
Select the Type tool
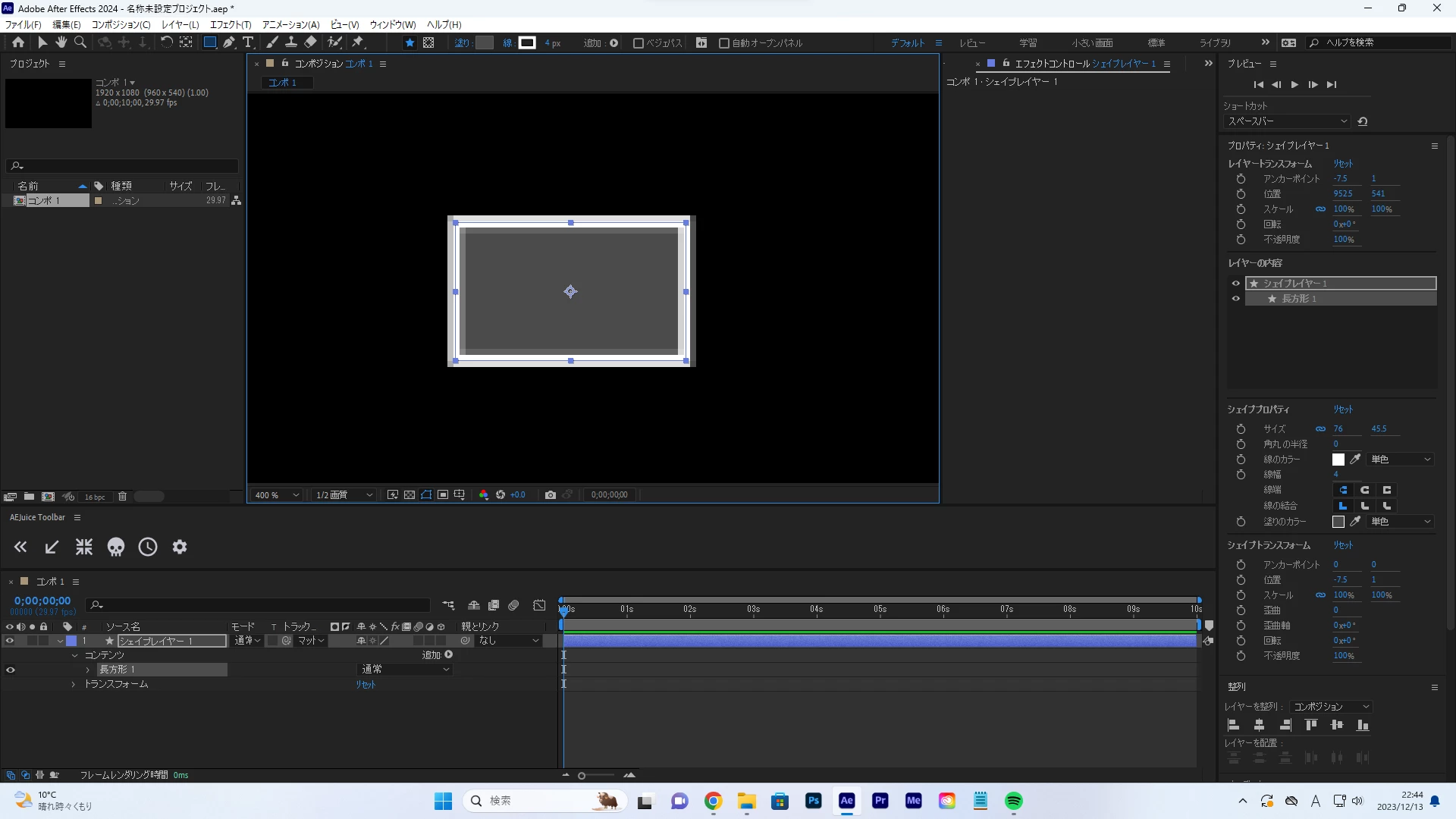pyautogui.click(x=248, y=42)
